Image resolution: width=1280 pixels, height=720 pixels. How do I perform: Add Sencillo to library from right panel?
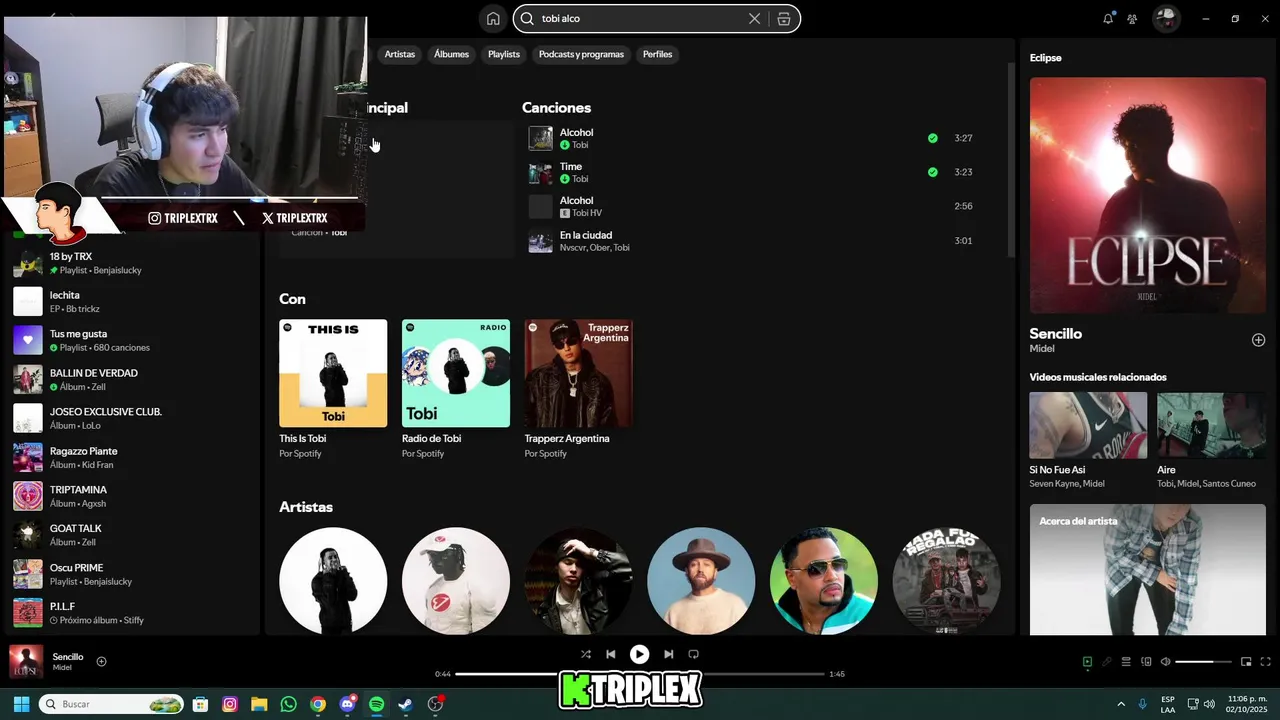coord(1258,340)
